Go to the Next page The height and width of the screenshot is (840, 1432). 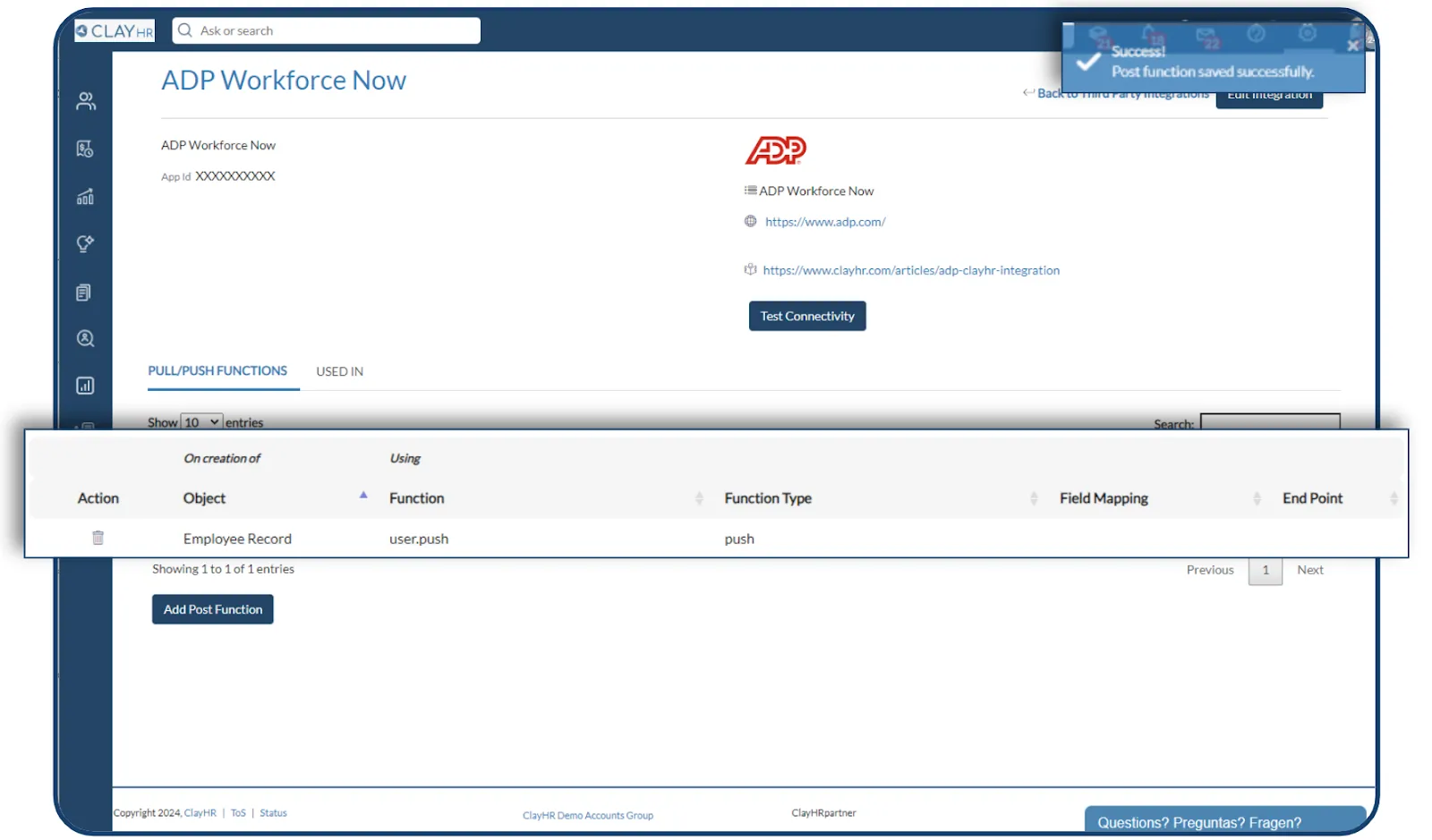pyautogui.click(x=1310, y=570)
